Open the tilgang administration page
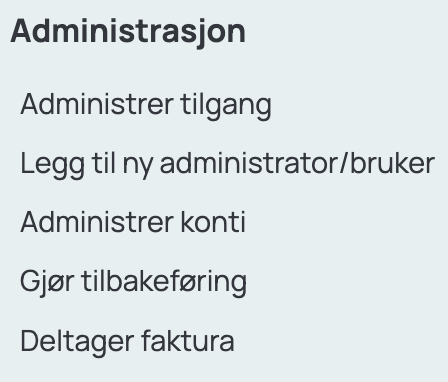 [x=146, y=106]
